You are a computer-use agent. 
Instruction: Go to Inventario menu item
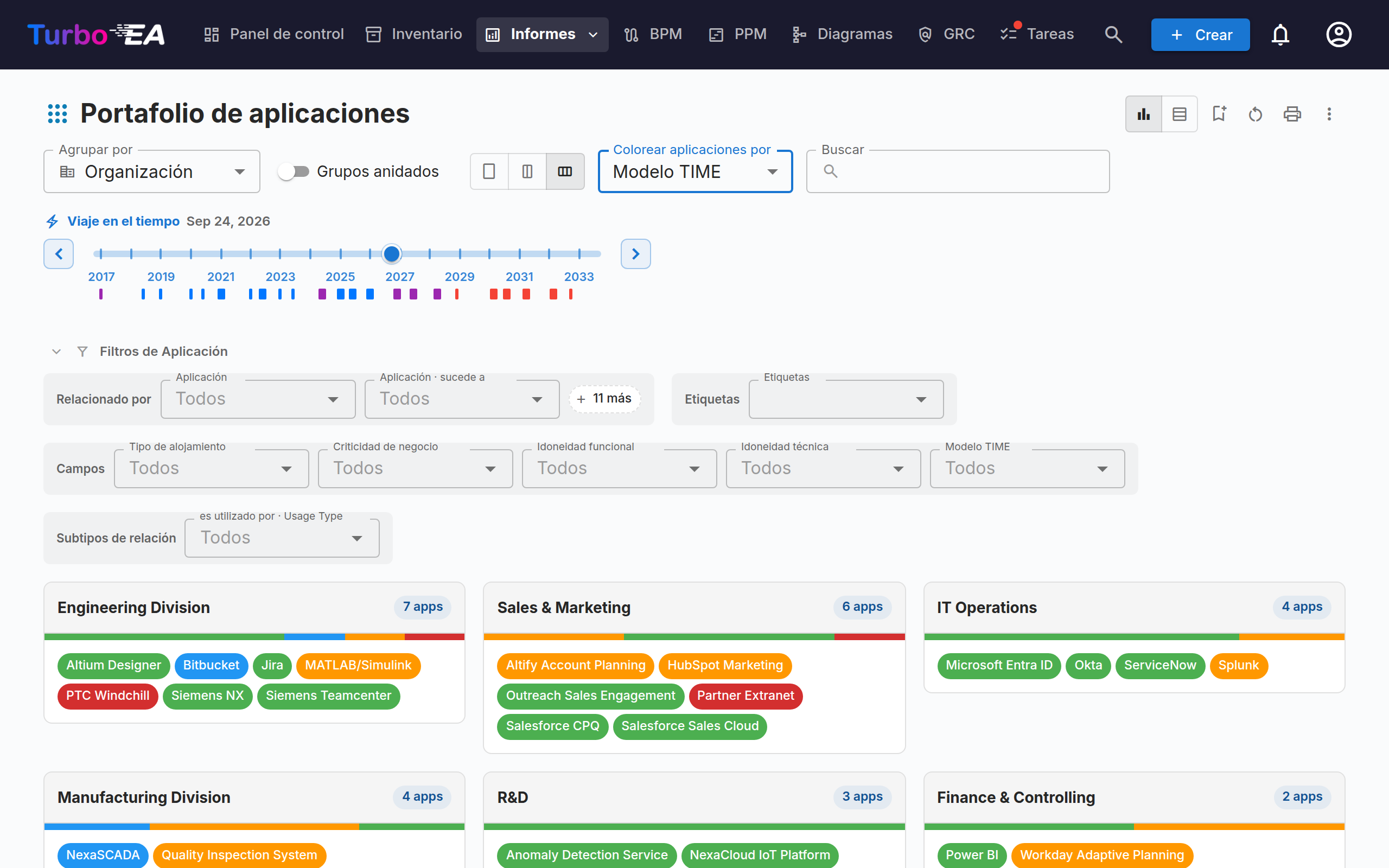pyautogui.click(x=414, y=34)
